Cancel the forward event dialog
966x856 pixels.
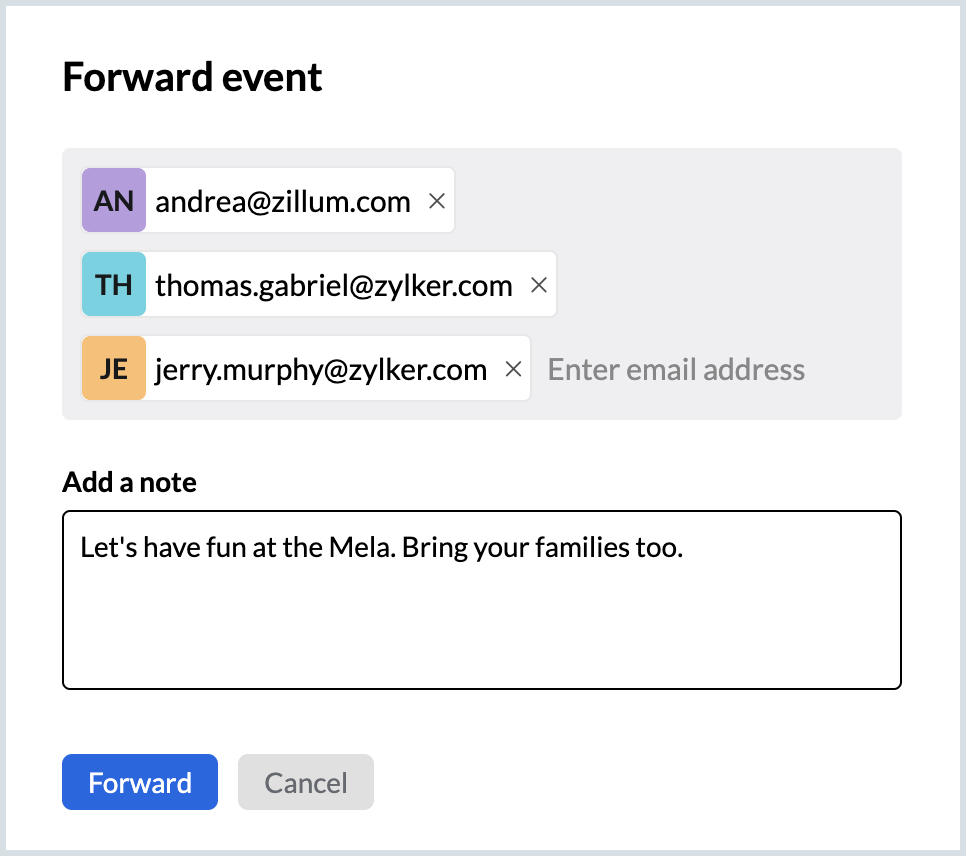(x=306, y=782)
